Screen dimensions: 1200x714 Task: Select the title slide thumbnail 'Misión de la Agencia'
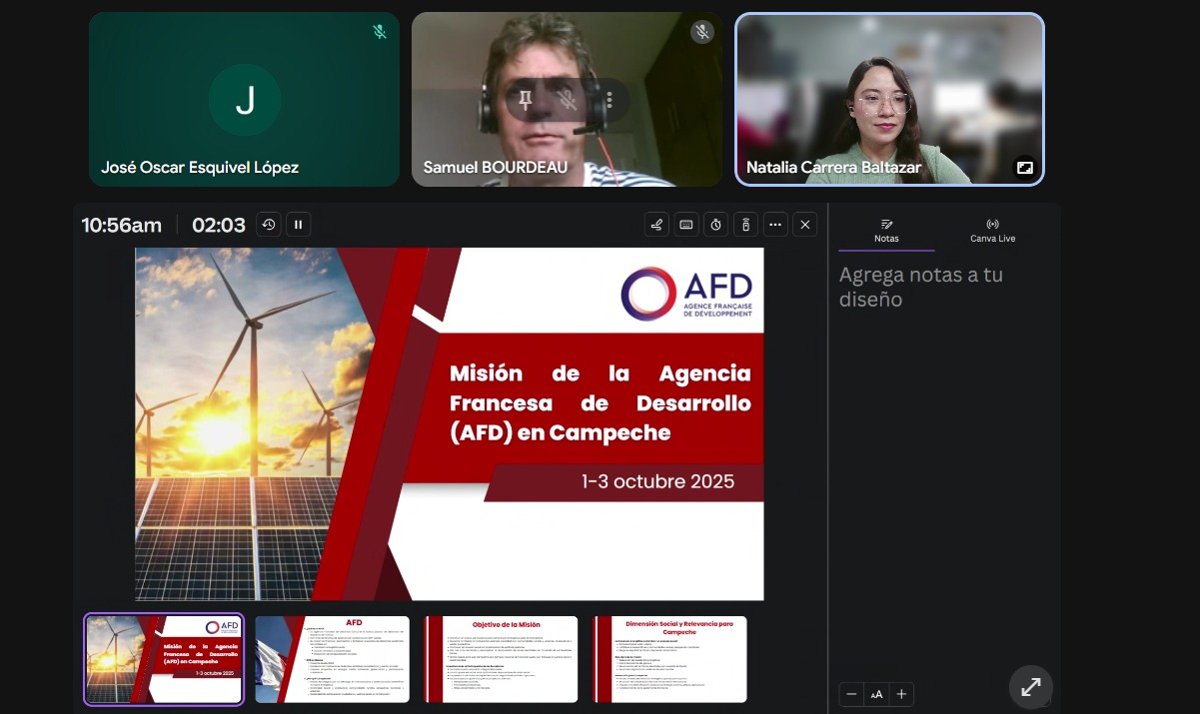164,659
